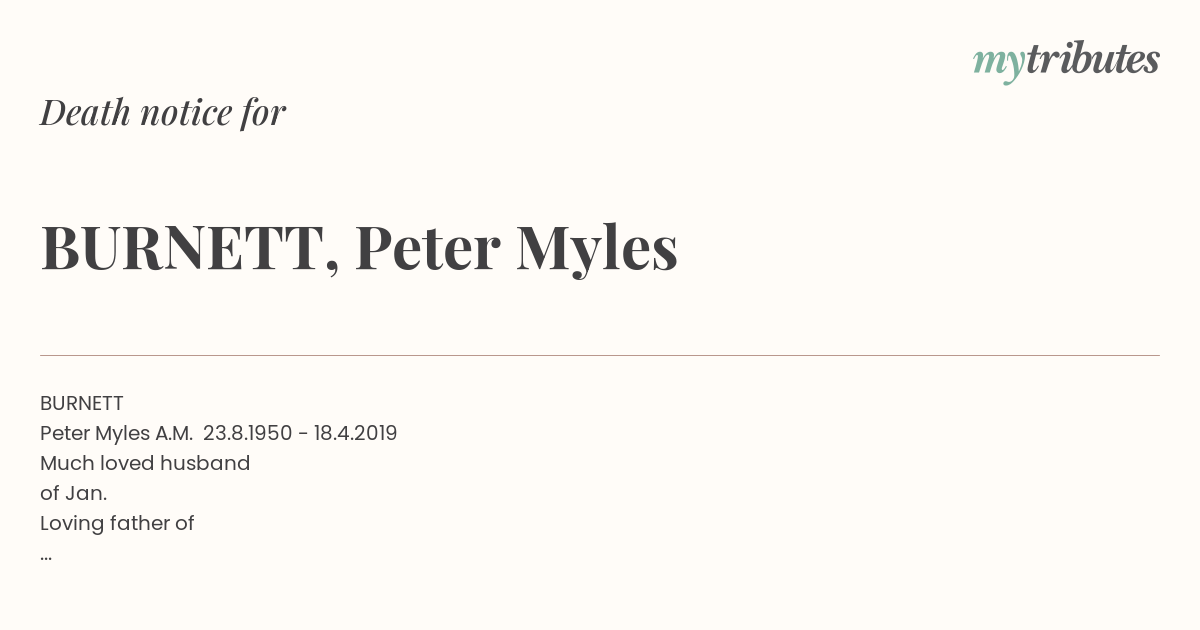The width and height of the screenshot is (1200, 630).
Task: Click the birth date 23.8.1950
Action: click(247, 433)
